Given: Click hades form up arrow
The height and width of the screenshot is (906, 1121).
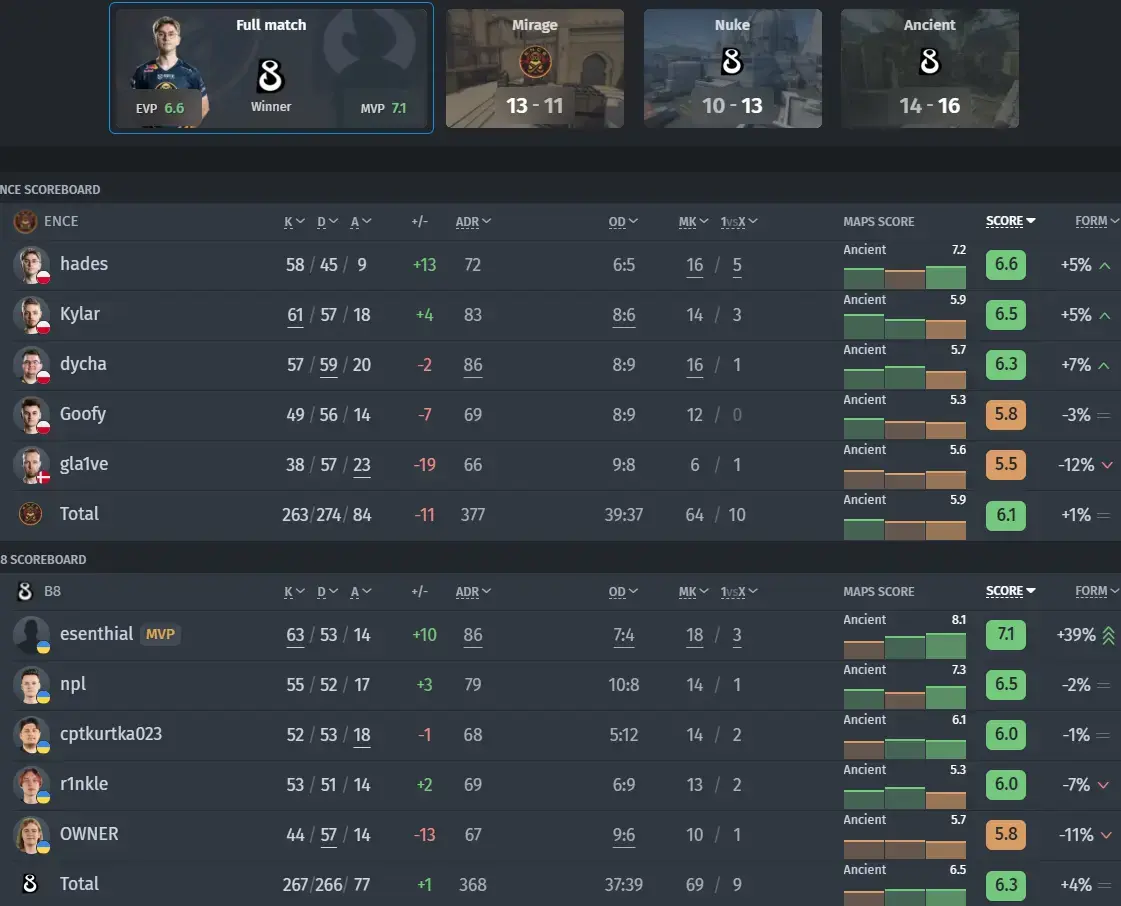Looking at the screenshot, I should [x=1105, y=265].
